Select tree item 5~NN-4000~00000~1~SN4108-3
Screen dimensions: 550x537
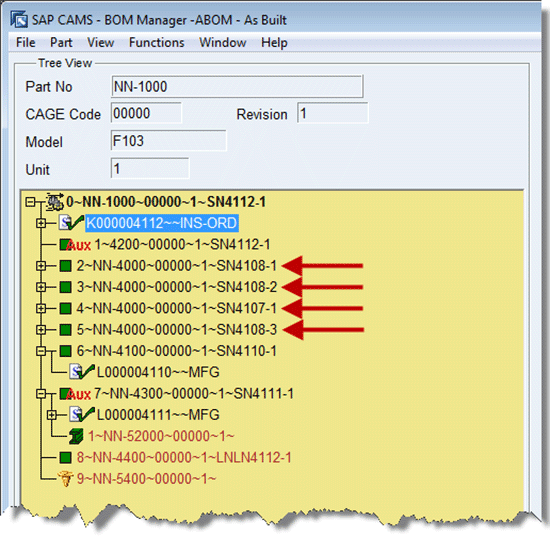[177, 330]
